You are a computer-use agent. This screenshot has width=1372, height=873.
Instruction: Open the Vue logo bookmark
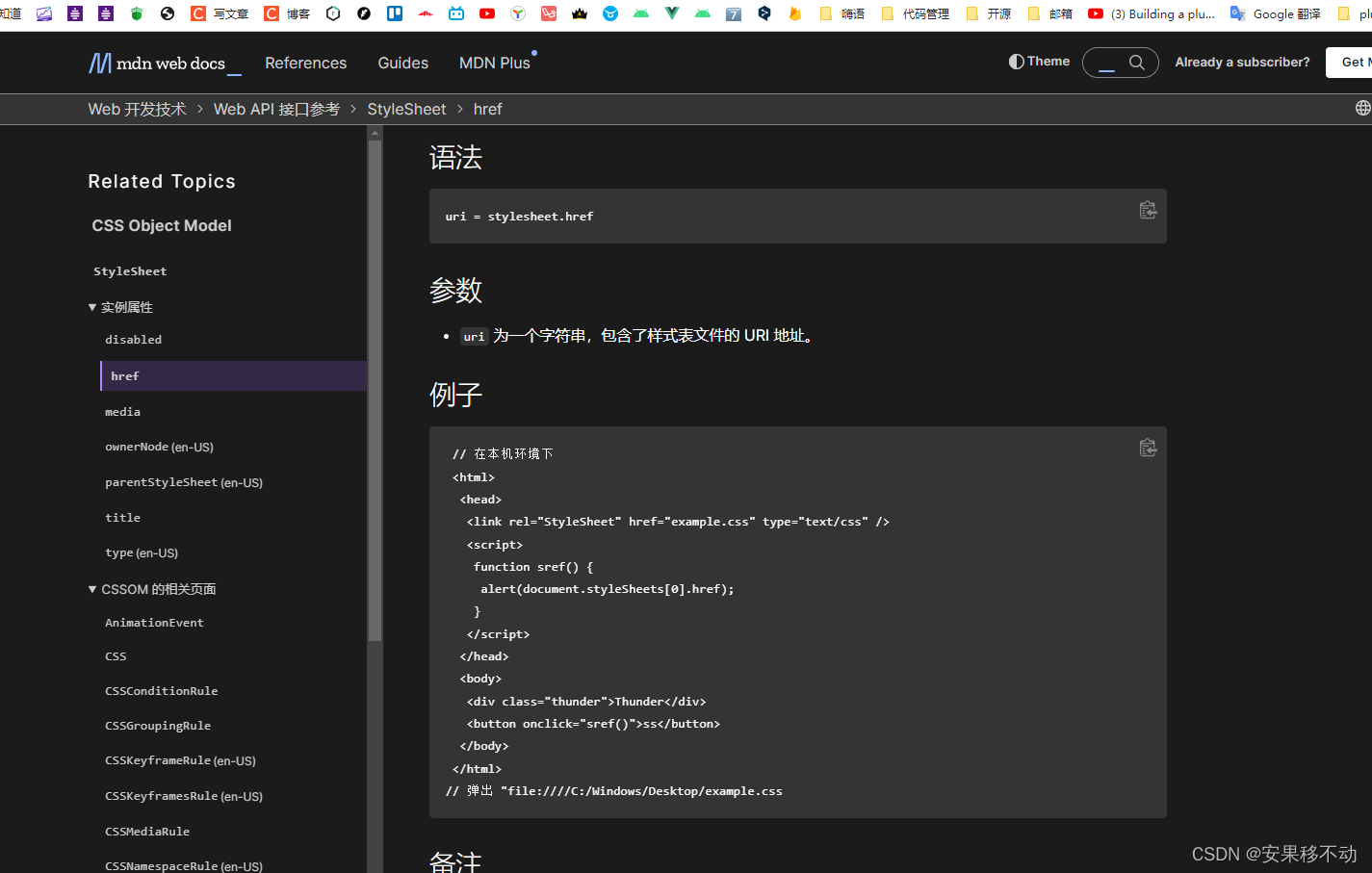(x=672, y=13)
